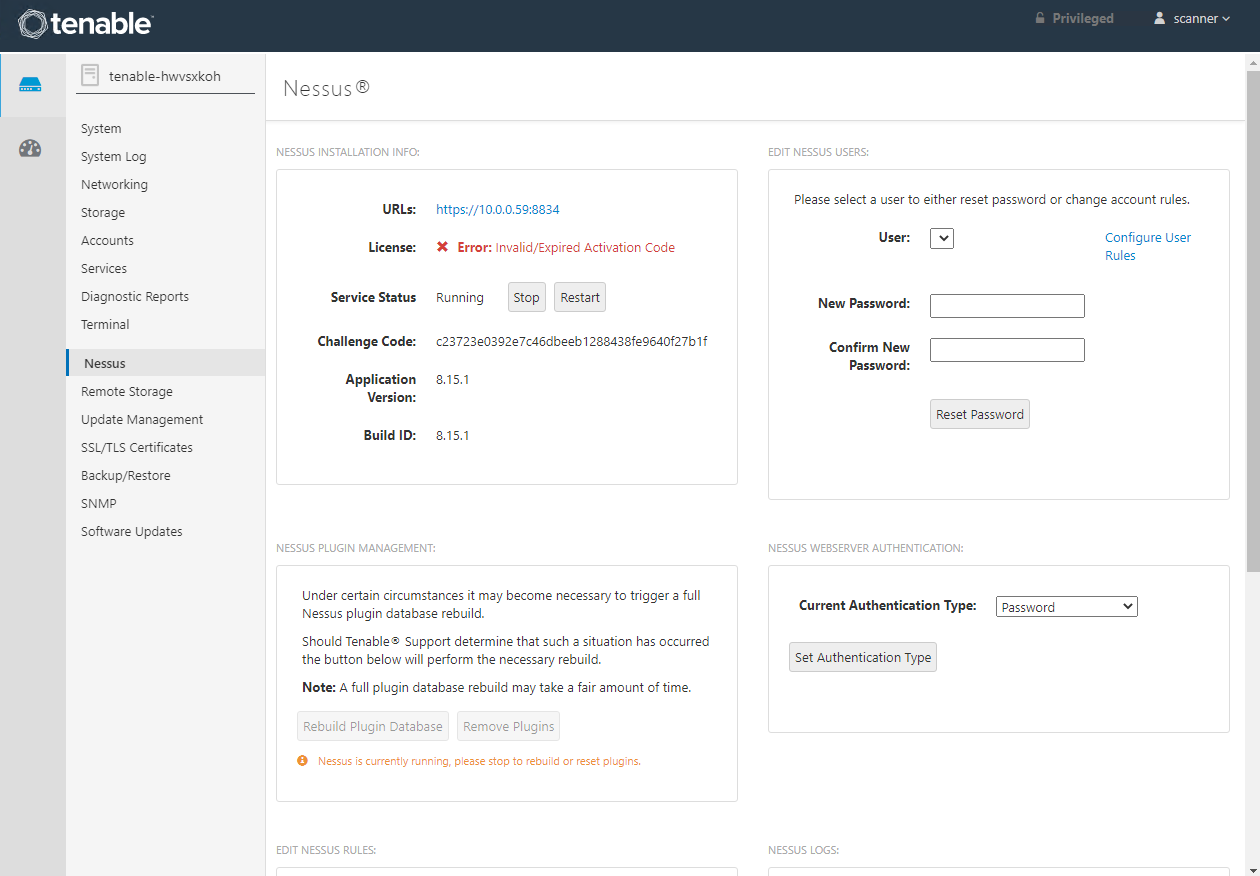Viewport: 1260px width, 876px height.
Task: Click the red license error X icon
Action: click(x=442, y=247)
